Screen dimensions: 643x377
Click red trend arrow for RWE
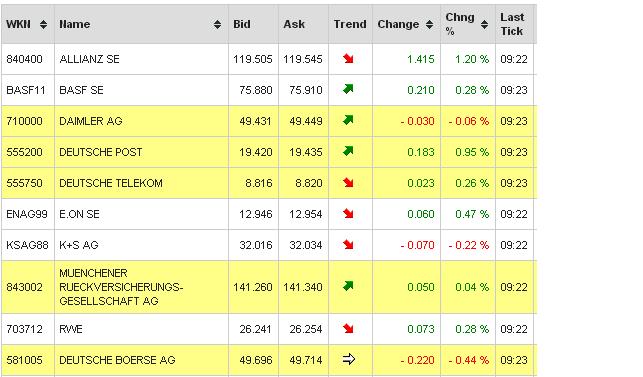coord(348,329)
